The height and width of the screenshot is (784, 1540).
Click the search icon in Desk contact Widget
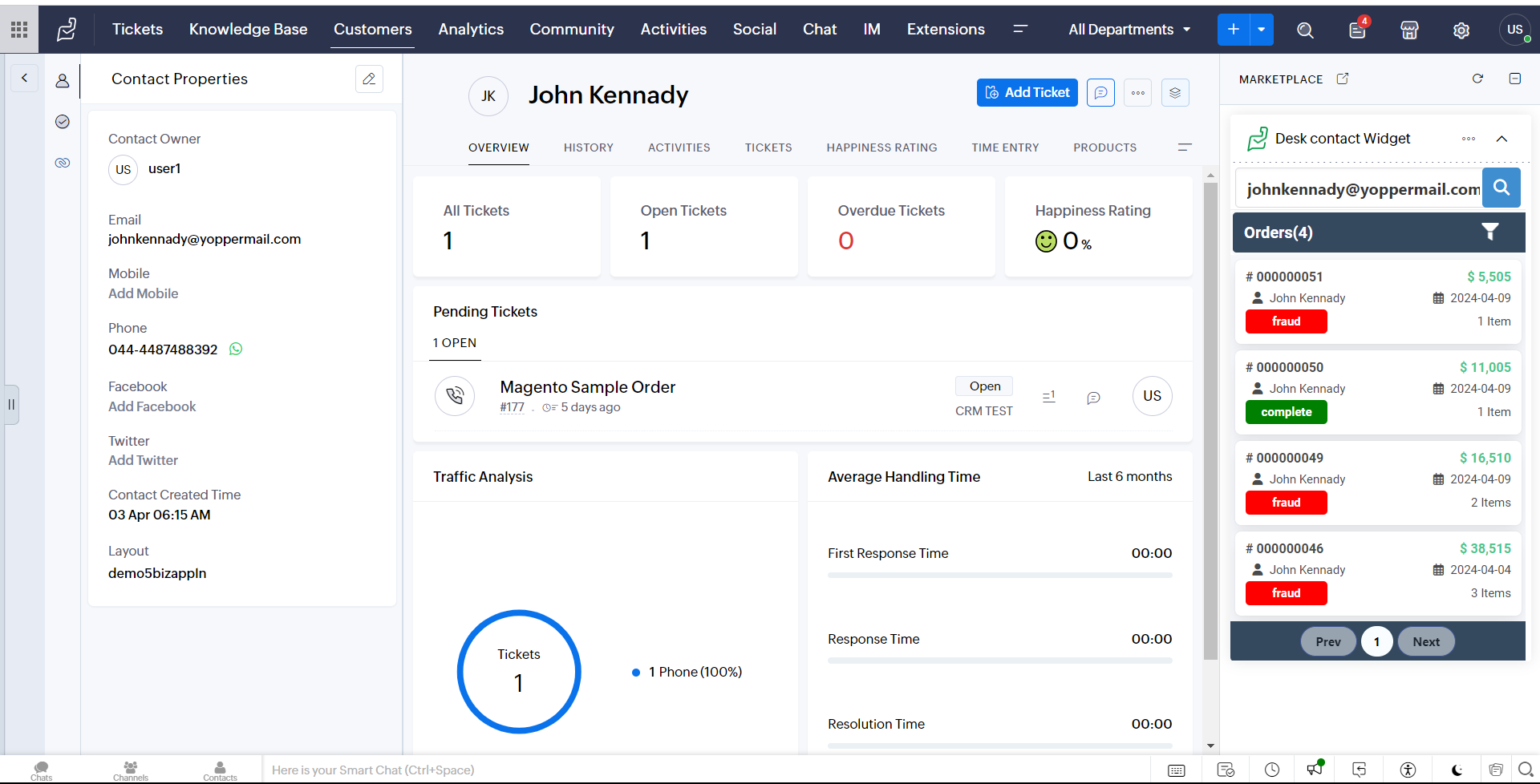tap(1501, 188)
